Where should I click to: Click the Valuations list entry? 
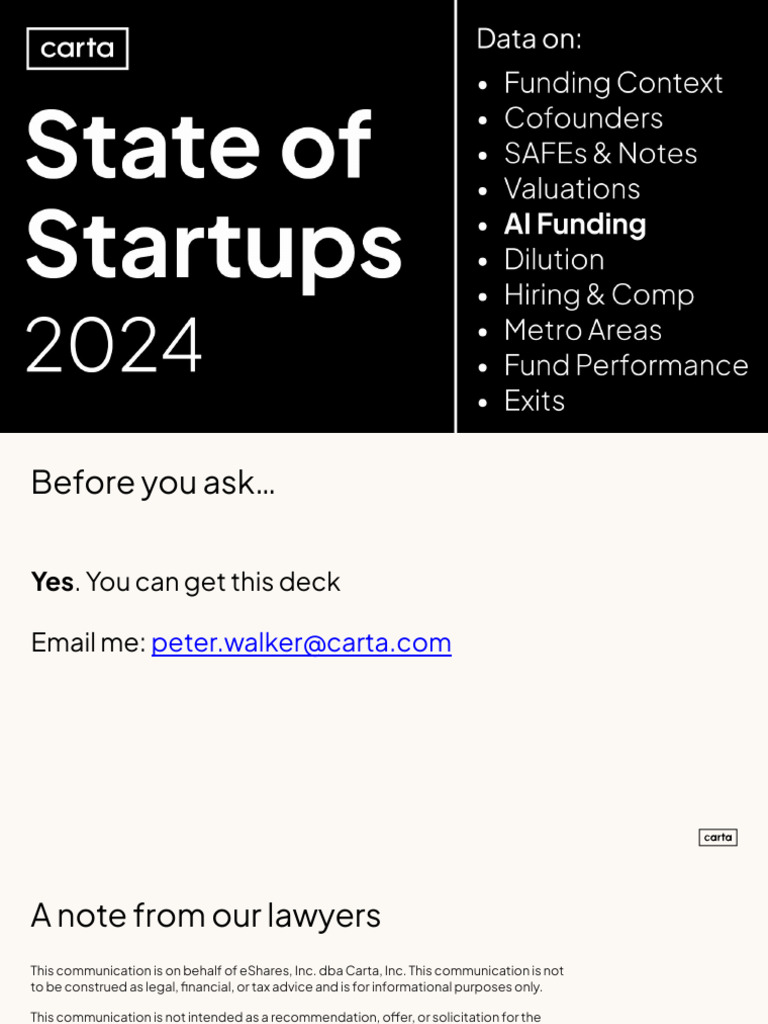click(571, 188)
